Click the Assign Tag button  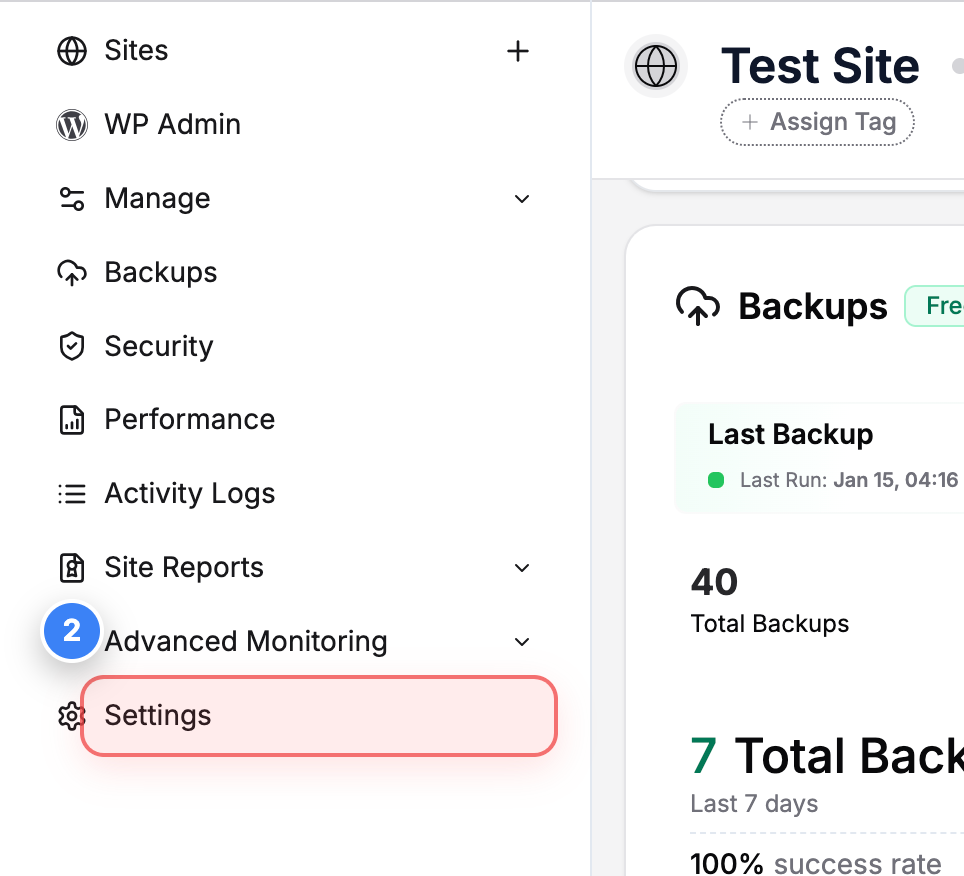817,121
